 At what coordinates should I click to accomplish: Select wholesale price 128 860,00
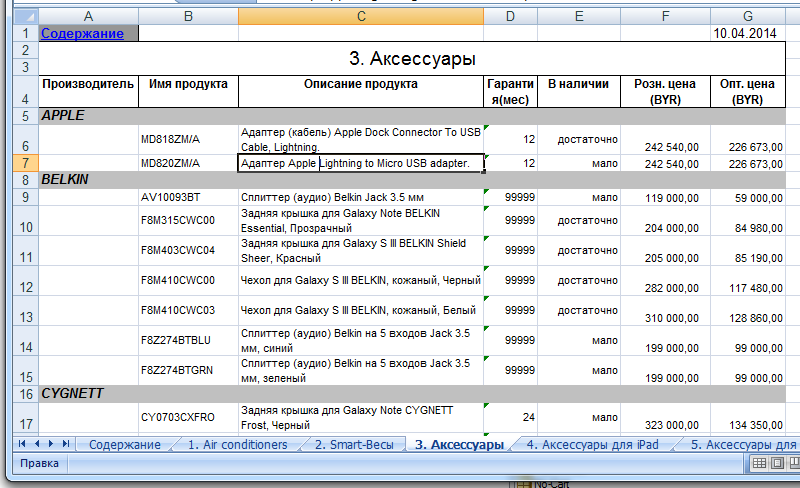click(748, 310)
